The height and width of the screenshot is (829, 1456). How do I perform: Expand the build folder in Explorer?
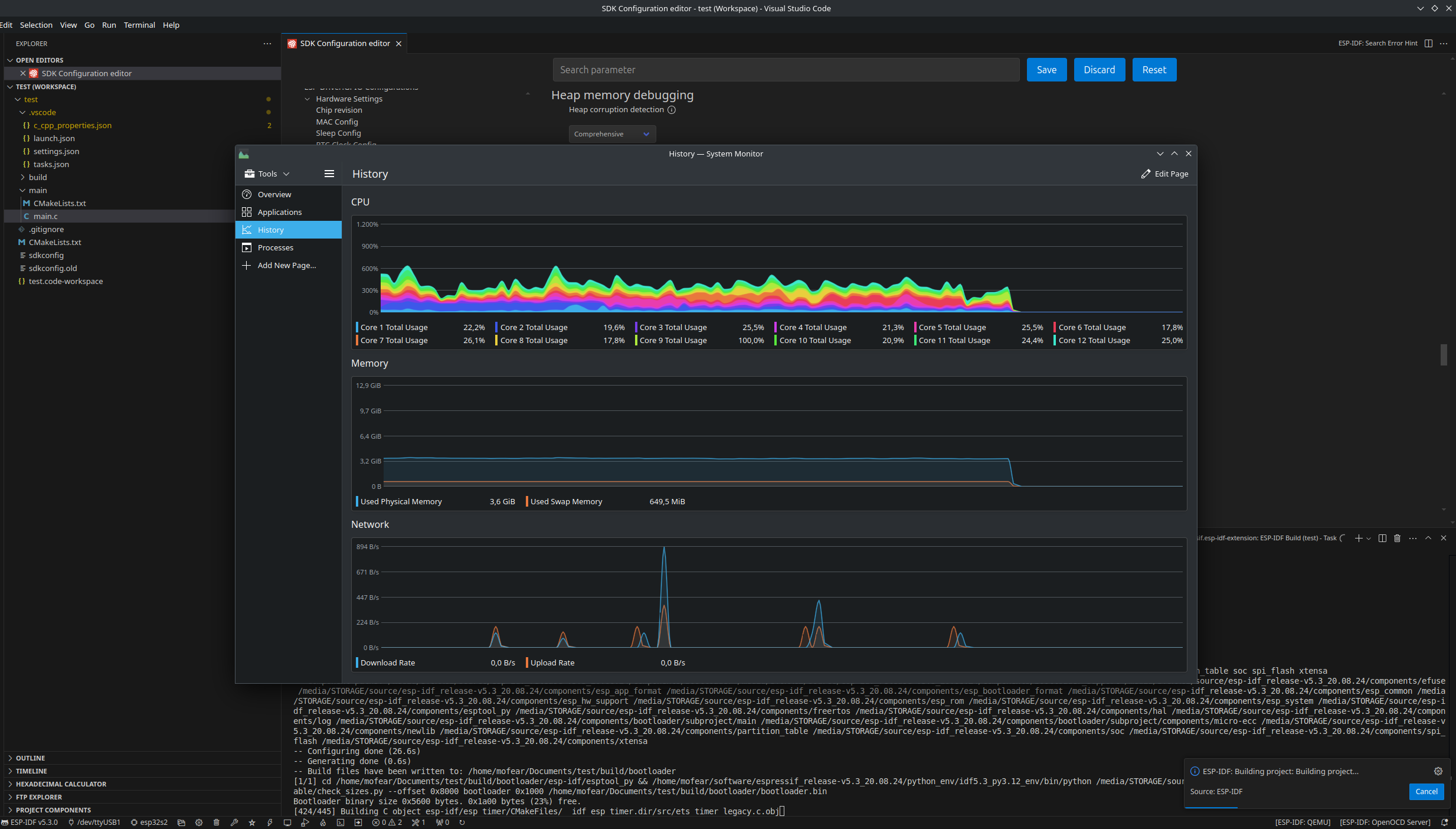tap(38, 177)
